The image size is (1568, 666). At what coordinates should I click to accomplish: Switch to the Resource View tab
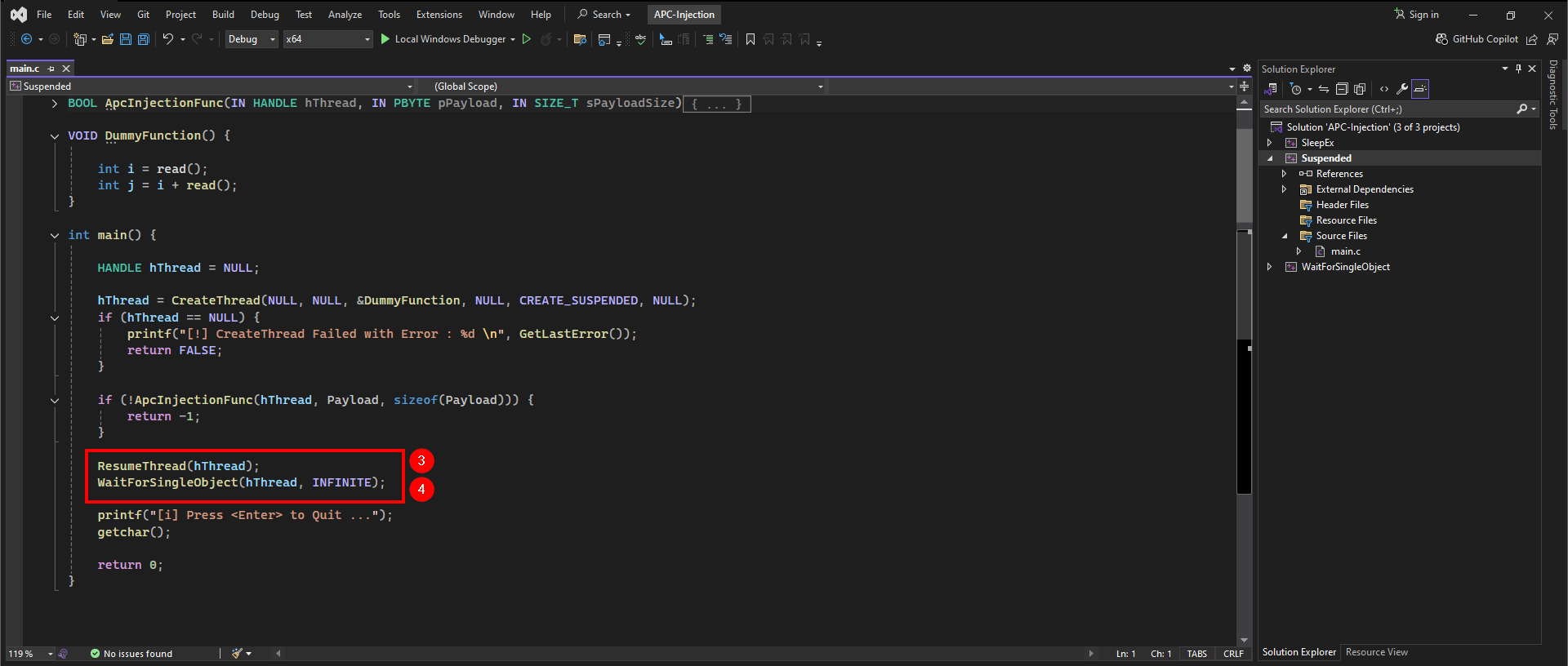(x=1376, y=652)
